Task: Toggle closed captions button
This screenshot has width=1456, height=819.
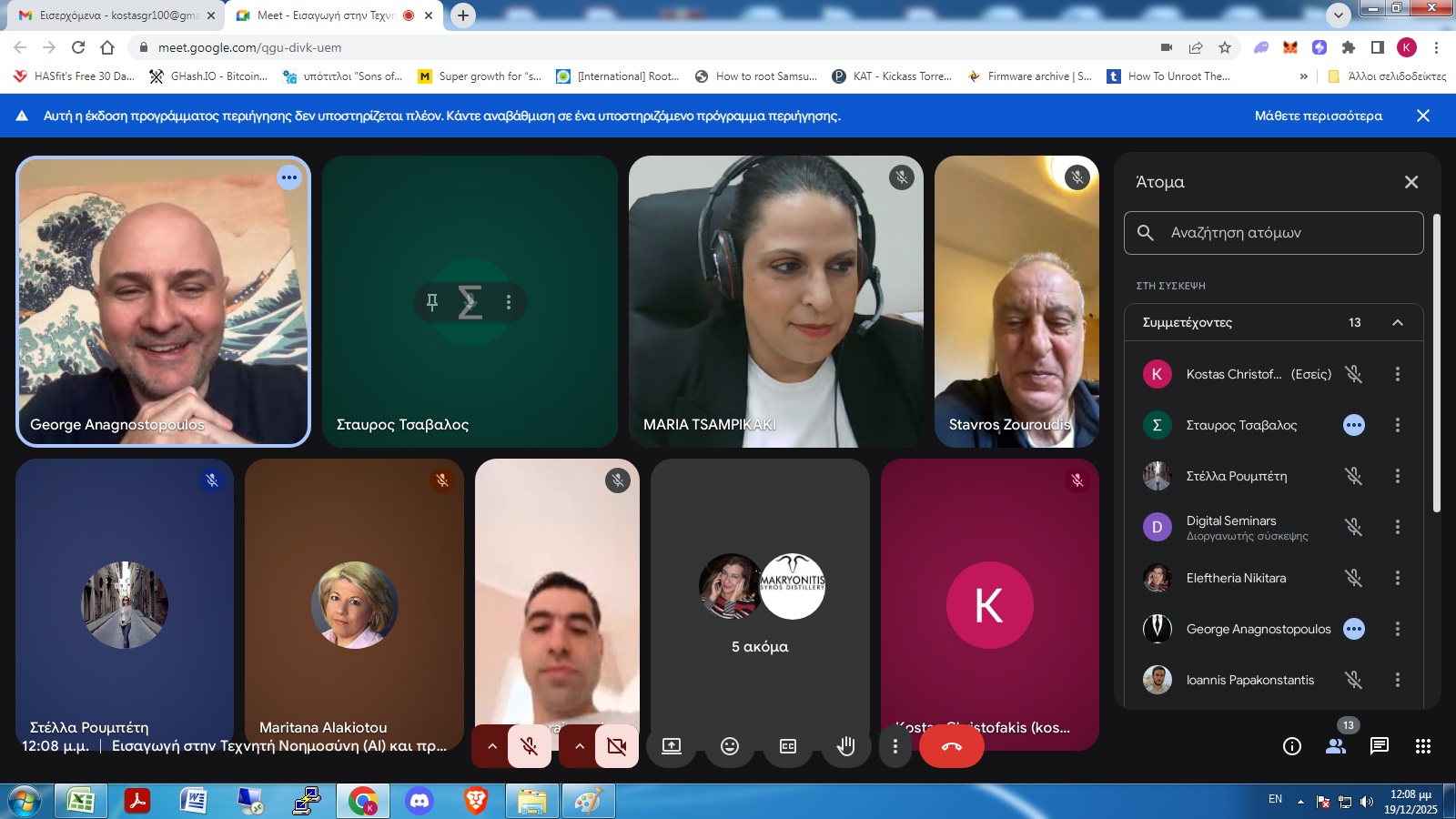Action: click(788, 746)
